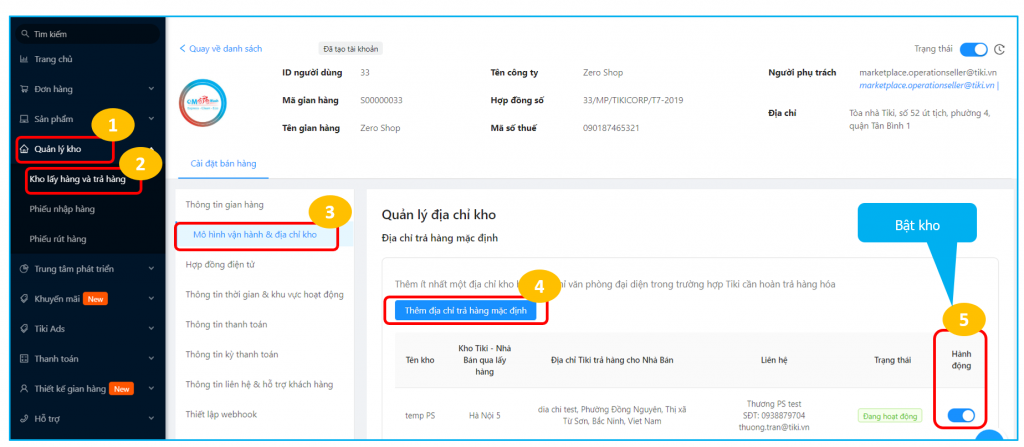Click the Liên hệ column header
The height and width of the screenshot is (447, 1024).
point(773,359)
